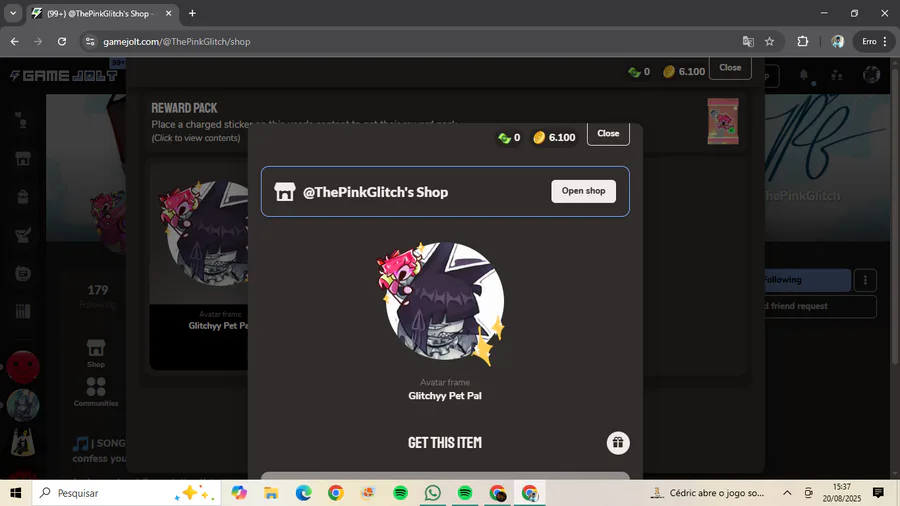Open the chat icon in left sidebar
The height and width of the screenshot is (506, 900).
pyautogui.click(x=23, y=273)
